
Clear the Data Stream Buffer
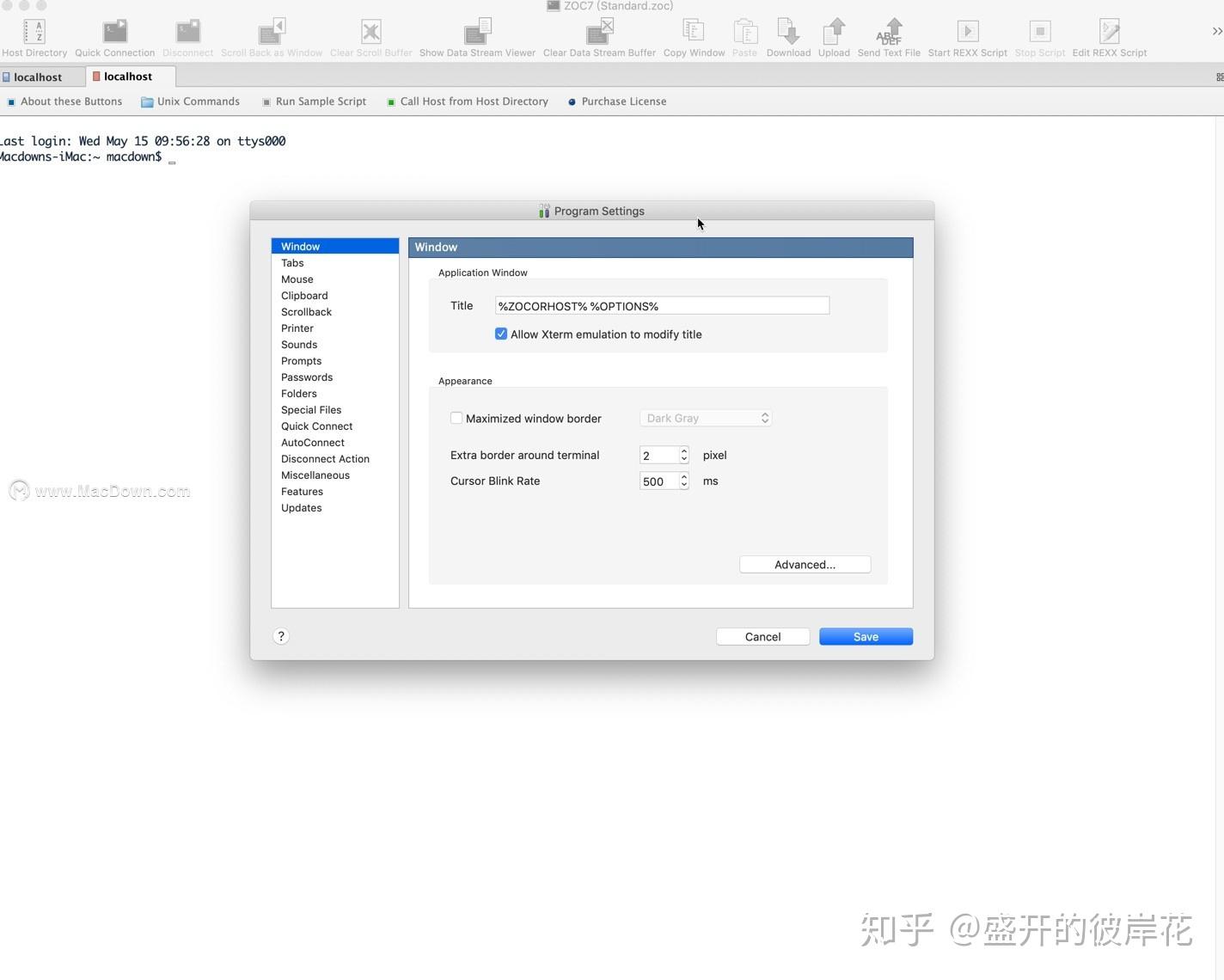point(598,30)
